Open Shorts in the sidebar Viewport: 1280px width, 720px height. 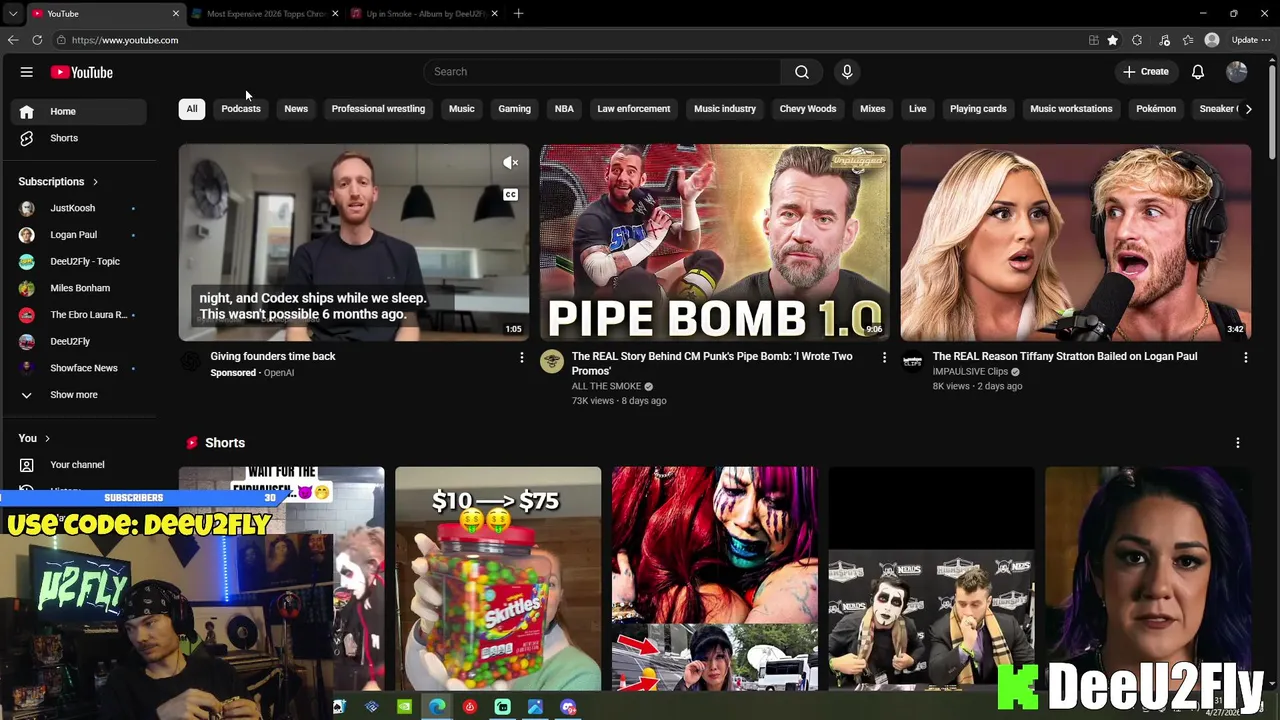(80, 138)
